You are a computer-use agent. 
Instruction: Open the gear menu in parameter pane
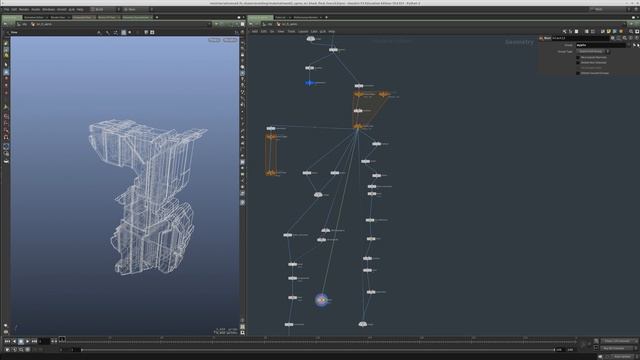(x=613, y=38)
